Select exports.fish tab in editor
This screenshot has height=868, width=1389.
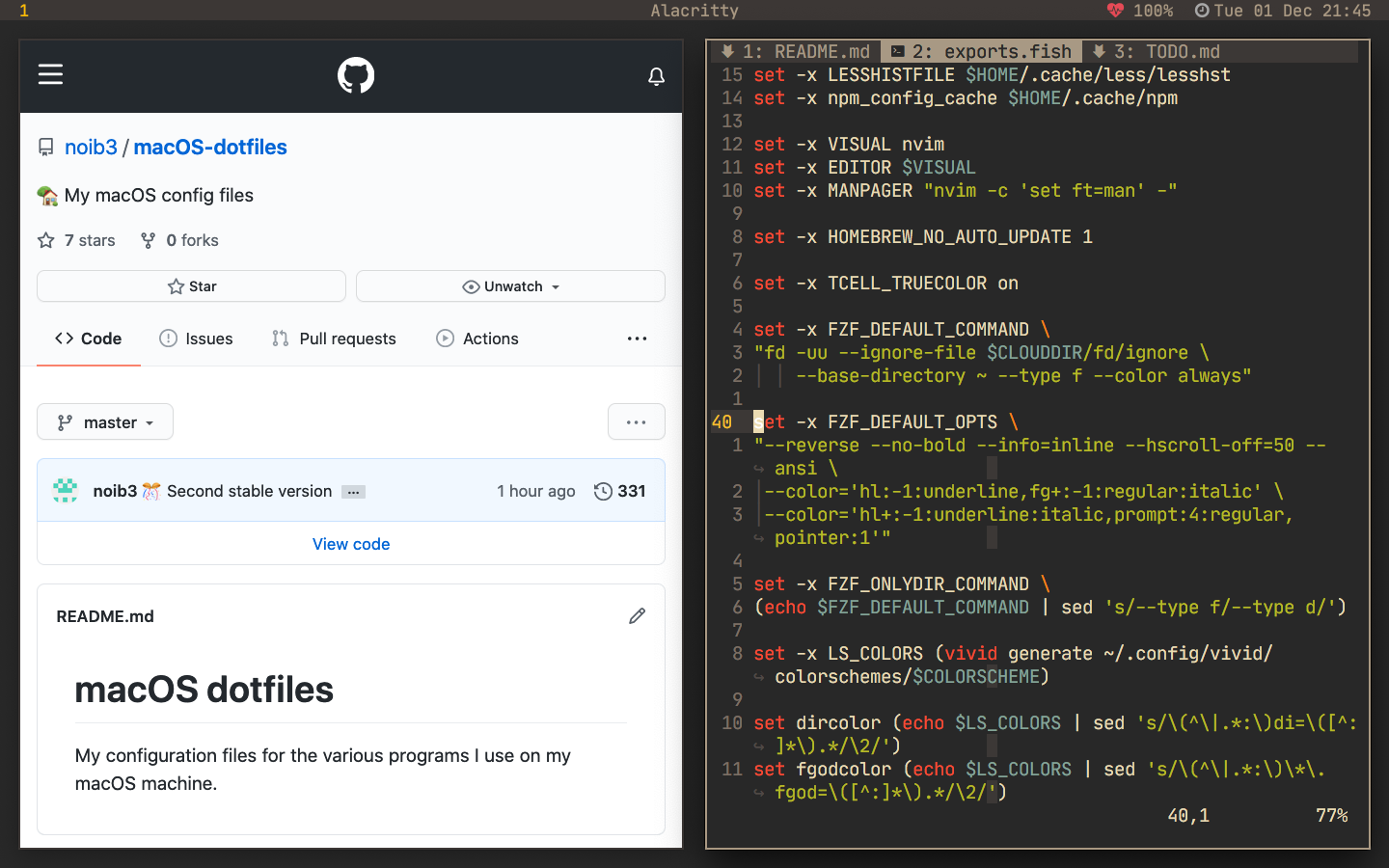pos(981,51)
